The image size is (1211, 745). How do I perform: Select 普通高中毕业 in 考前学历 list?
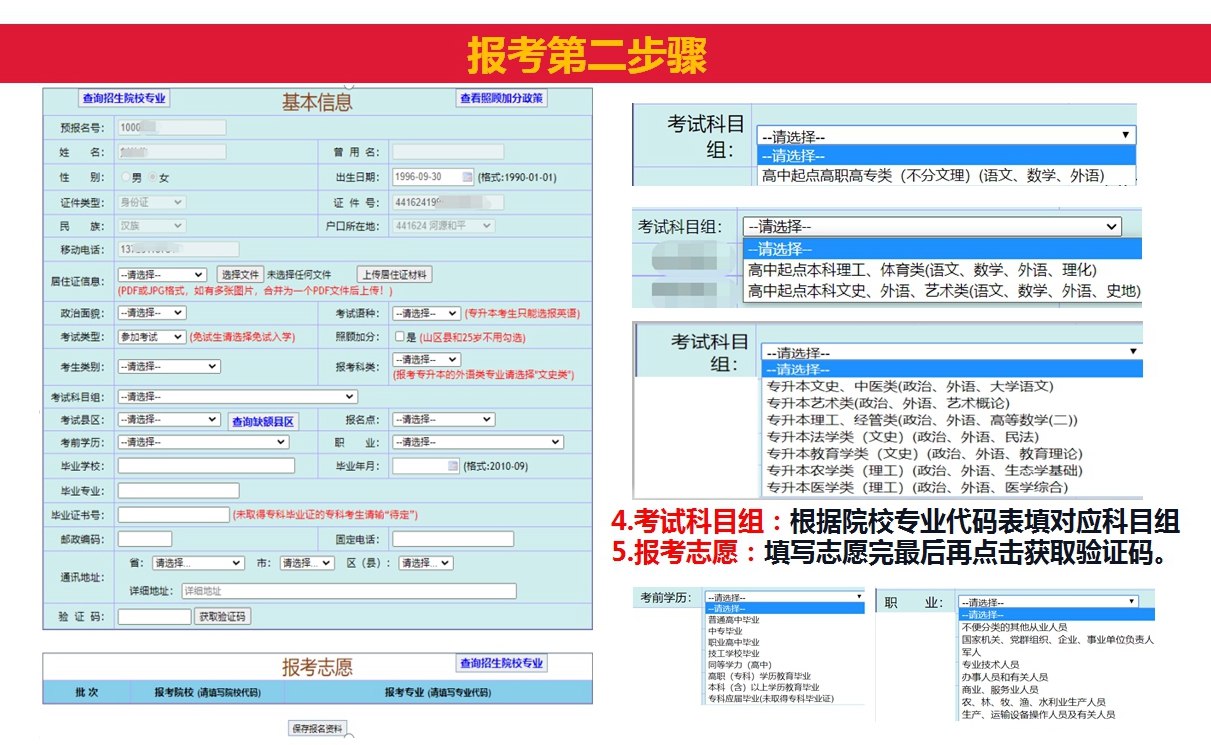pos(733,620)
